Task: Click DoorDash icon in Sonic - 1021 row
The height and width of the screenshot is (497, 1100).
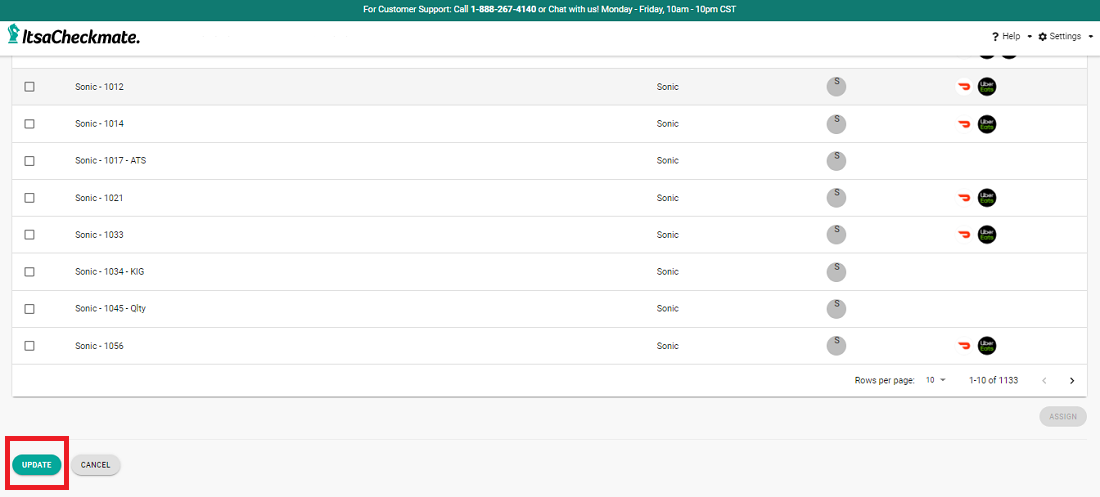Action: (964, 198)
